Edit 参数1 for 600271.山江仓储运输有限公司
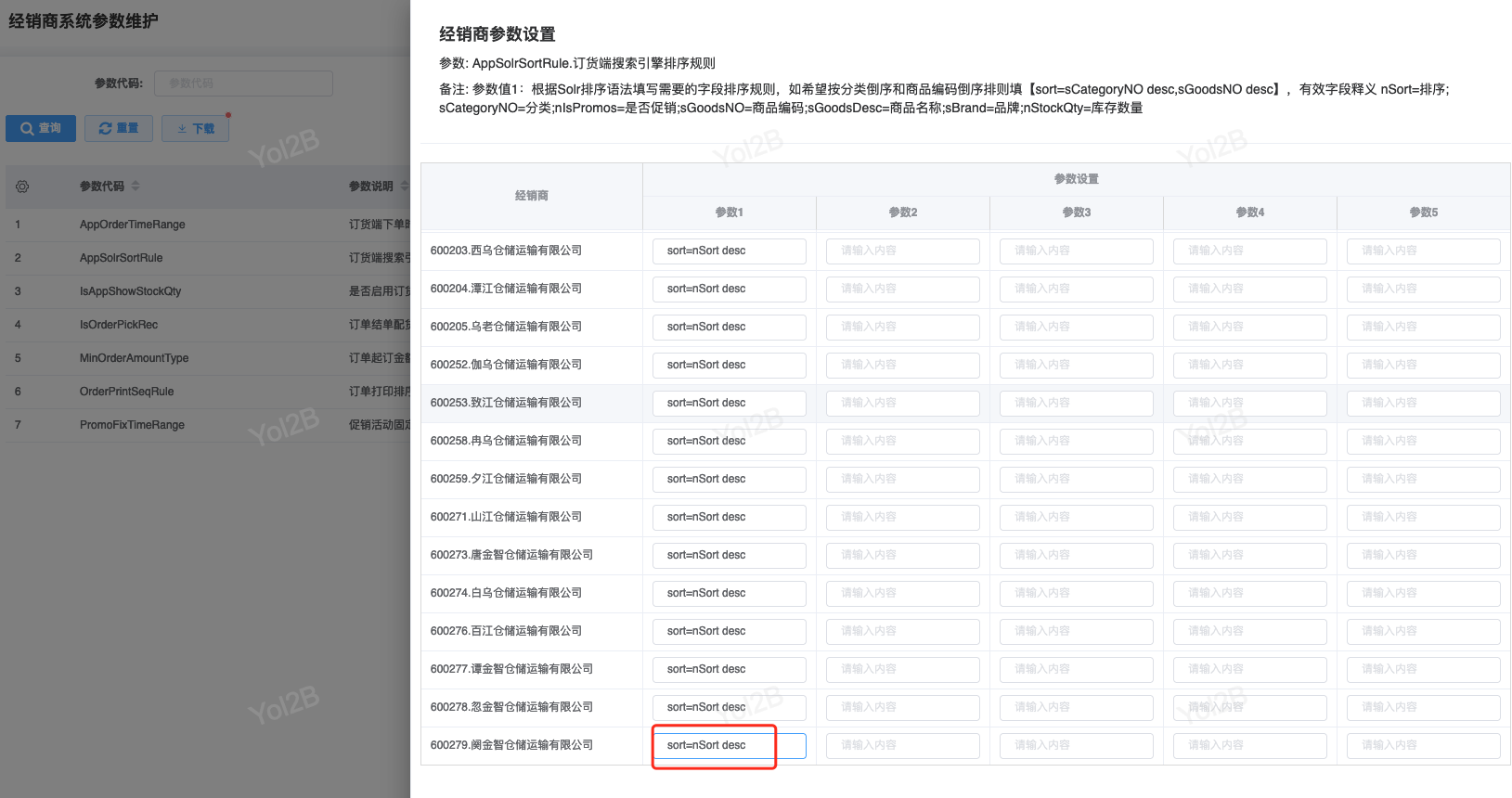This screenshot has height=798, width=1512. (730, 518)
